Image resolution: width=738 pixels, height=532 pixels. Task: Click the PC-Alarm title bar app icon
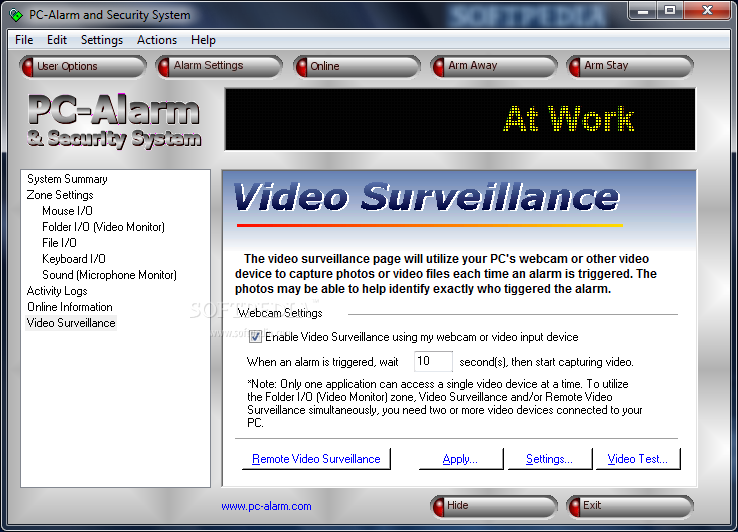coord(16,15)
